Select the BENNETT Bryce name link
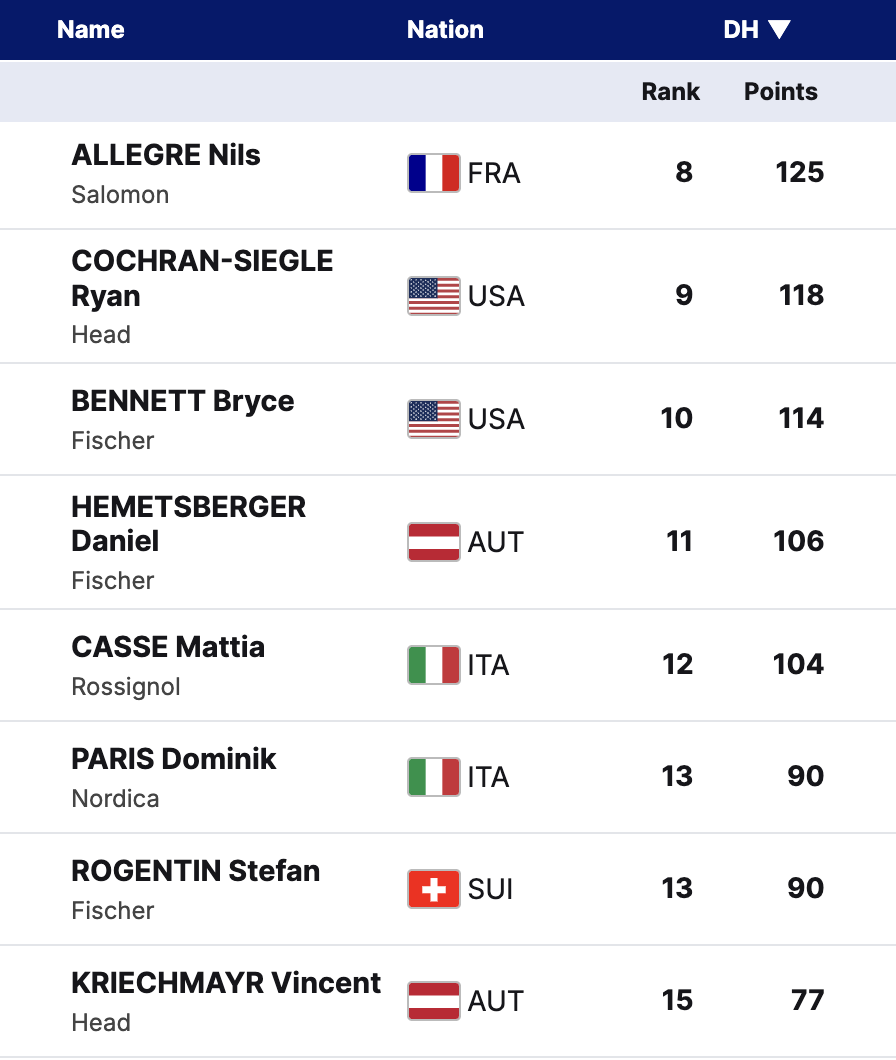Screen dimensions: 896x1060 pyautogui.click(x=183, y=401)
